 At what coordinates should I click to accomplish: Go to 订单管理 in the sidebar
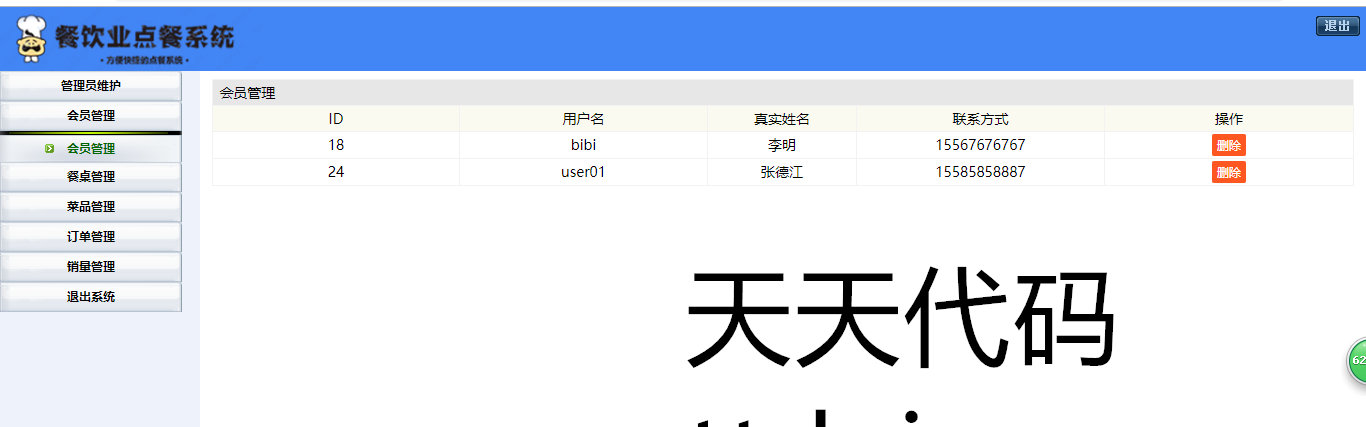pyautogui.click(x=91, y=237)
